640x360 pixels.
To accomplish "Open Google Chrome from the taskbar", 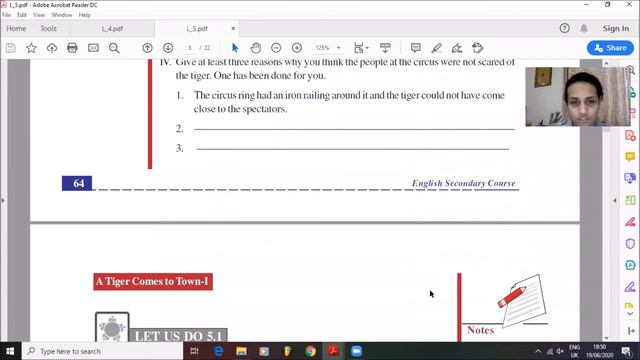I will point(311,351).
